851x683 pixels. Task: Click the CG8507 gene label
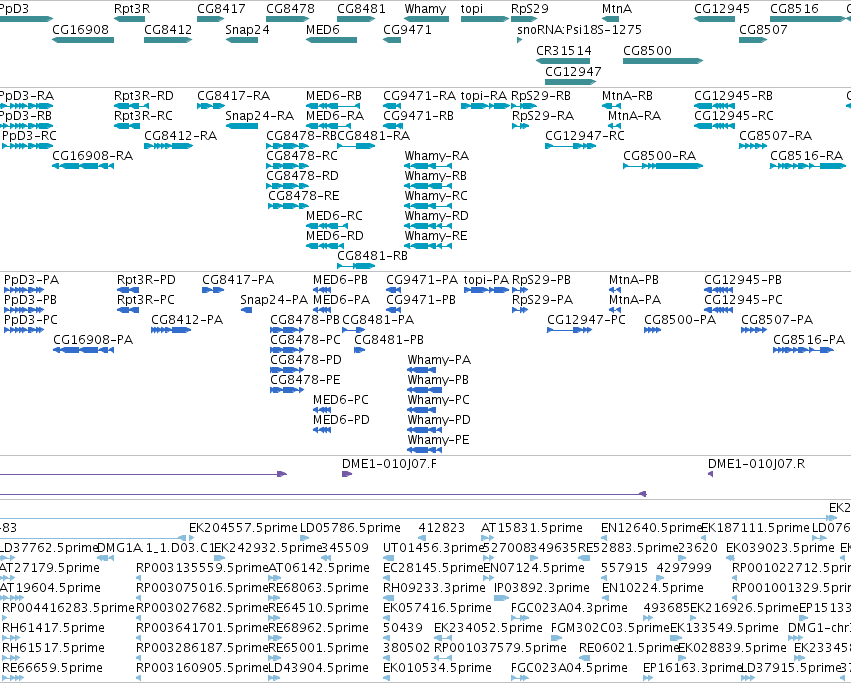(763, 29)
